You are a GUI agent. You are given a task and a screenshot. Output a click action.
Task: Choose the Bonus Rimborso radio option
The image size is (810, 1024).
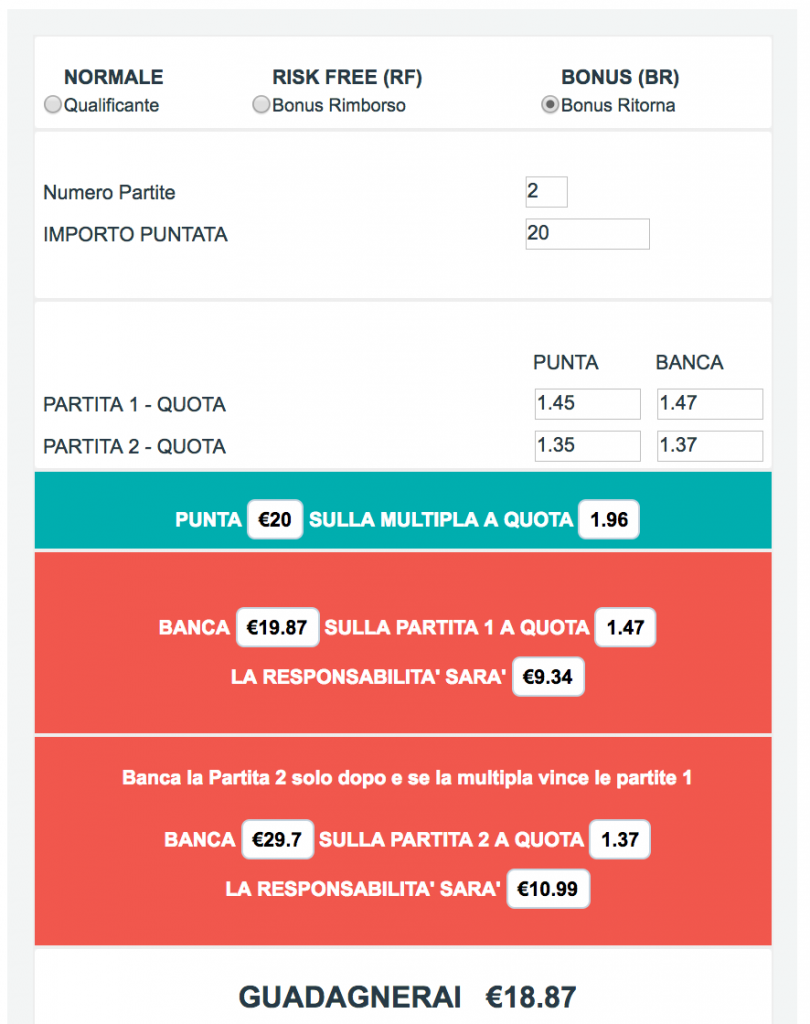261,105
